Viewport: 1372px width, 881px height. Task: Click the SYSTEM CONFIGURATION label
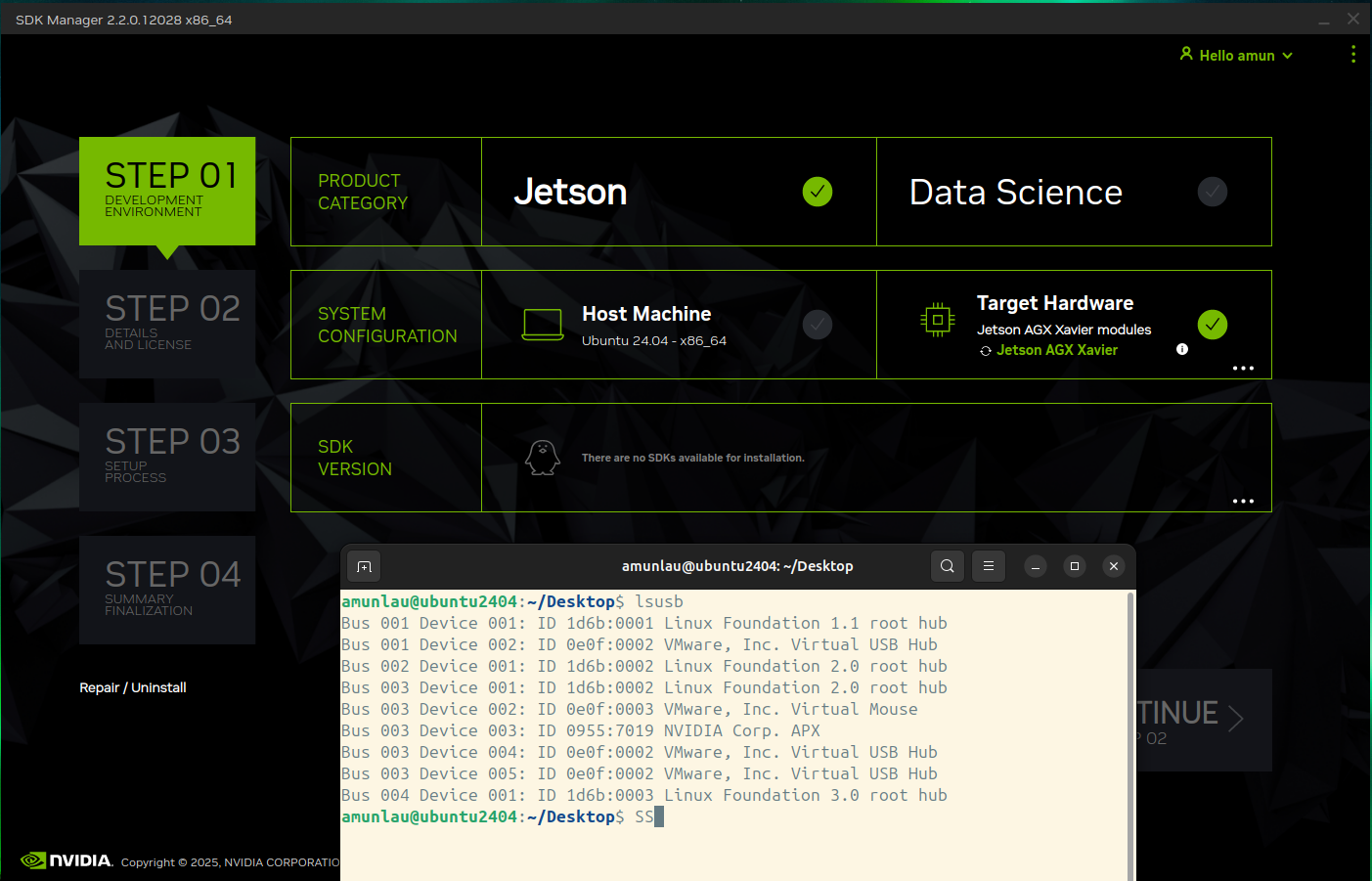[x=387, y=325]
